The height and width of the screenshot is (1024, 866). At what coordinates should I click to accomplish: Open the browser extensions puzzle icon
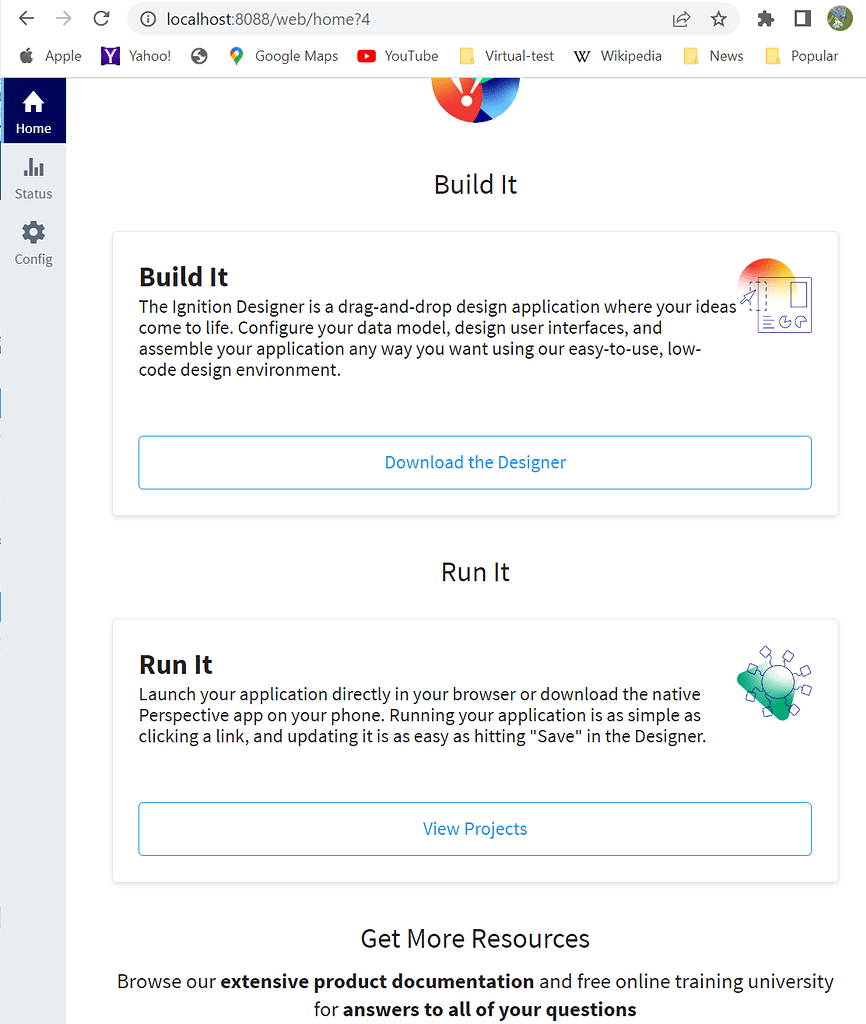[x=765, y=17]
